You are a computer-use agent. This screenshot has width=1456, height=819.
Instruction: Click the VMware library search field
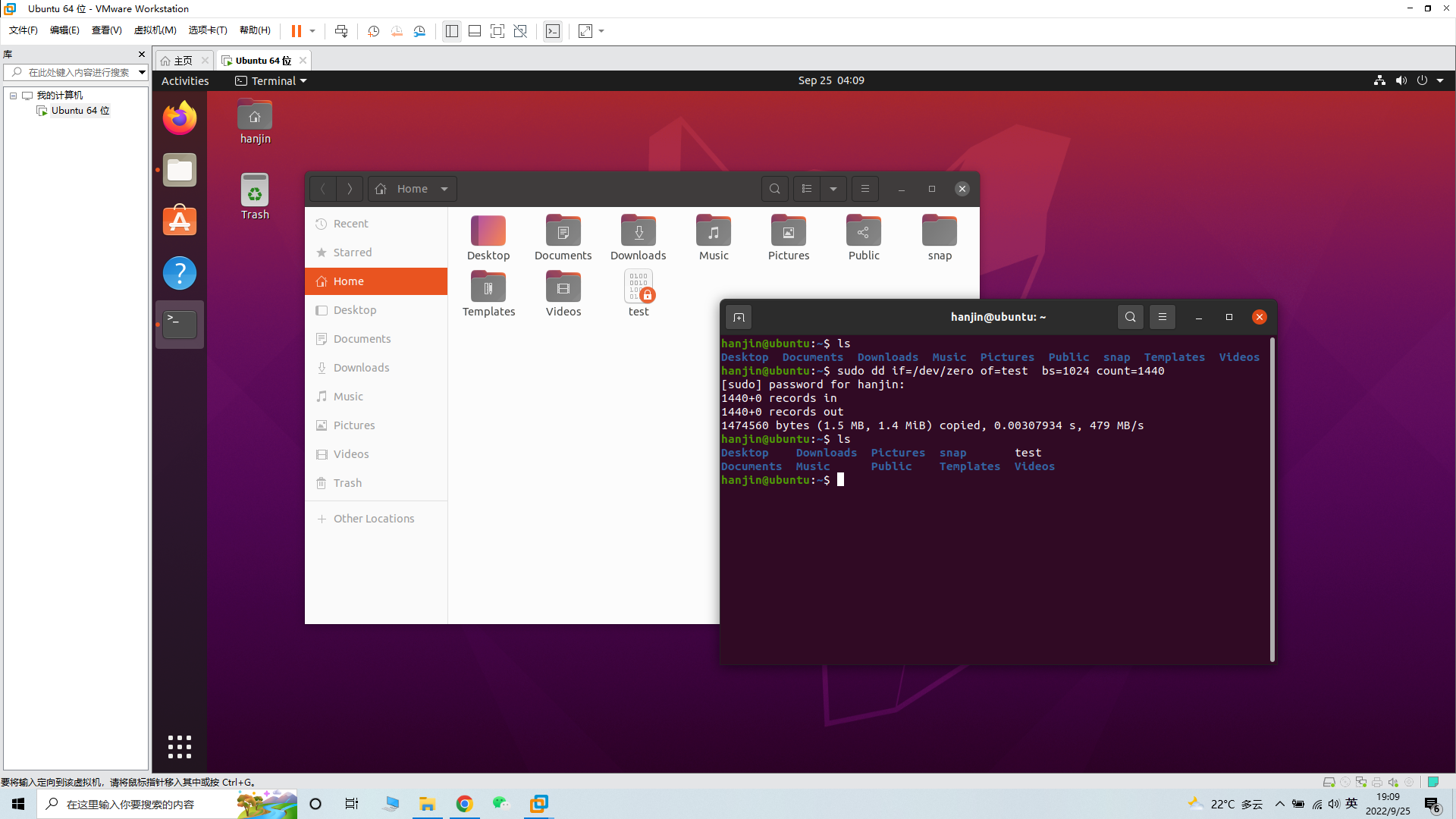coord(76,72)
